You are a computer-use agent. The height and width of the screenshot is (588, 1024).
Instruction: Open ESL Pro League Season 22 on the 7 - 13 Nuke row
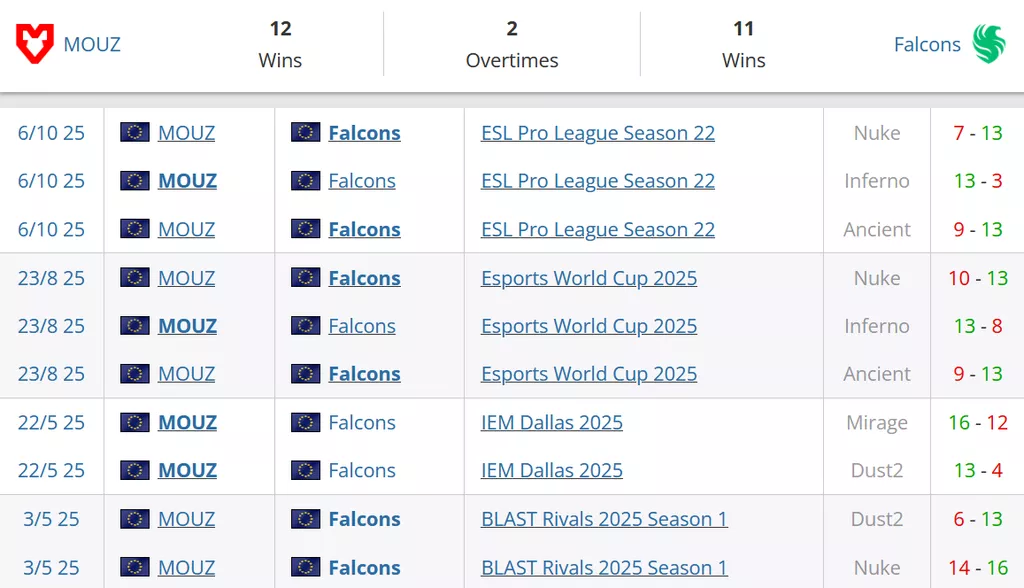(598, 133)
